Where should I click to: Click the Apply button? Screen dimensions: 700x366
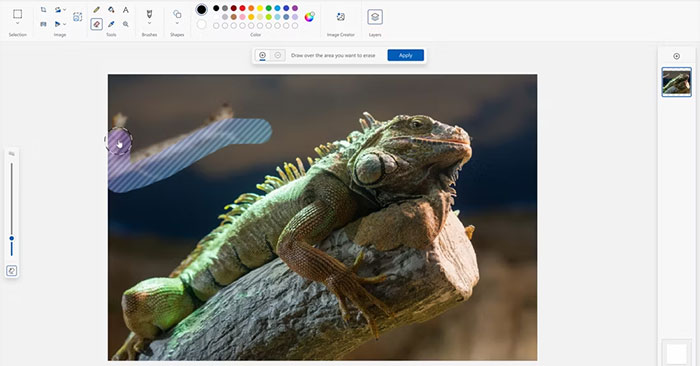click(x=406, y=55)
